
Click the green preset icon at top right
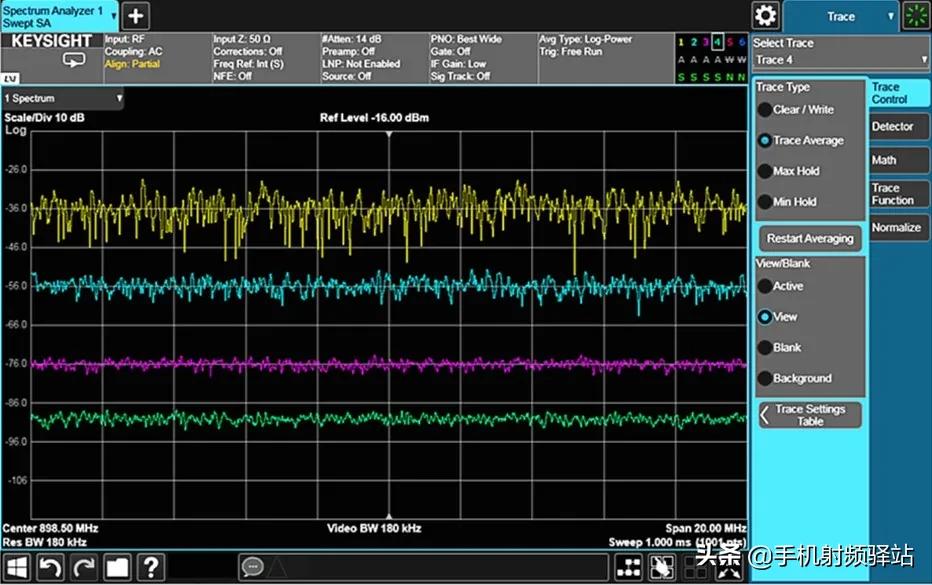(x=915, y=16)
